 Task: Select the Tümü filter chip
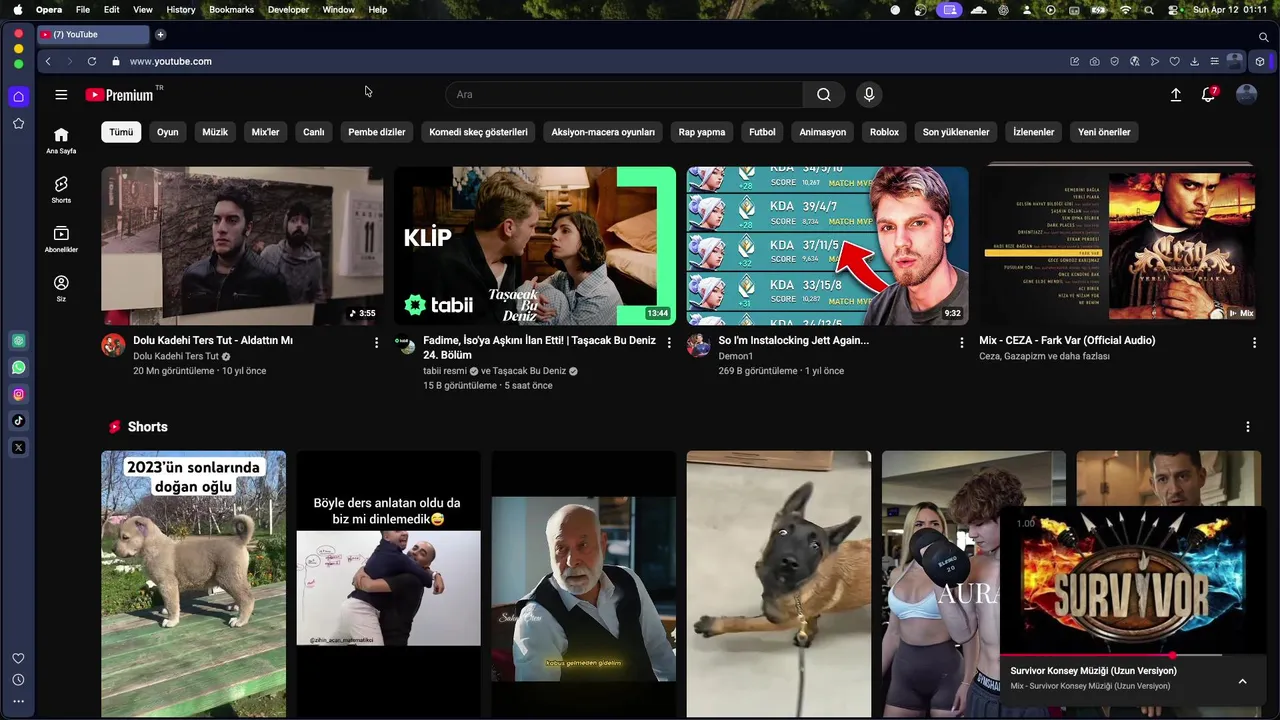121,132
